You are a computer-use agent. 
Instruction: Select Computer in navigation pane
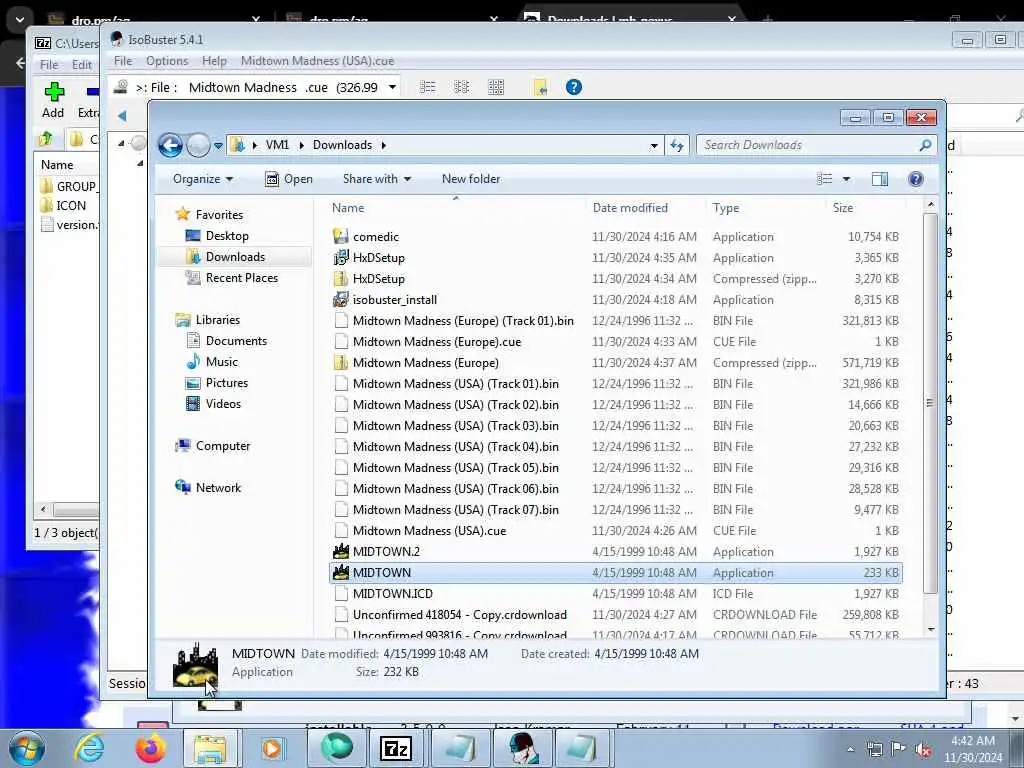pyautogui.click(x=222, y=446)
